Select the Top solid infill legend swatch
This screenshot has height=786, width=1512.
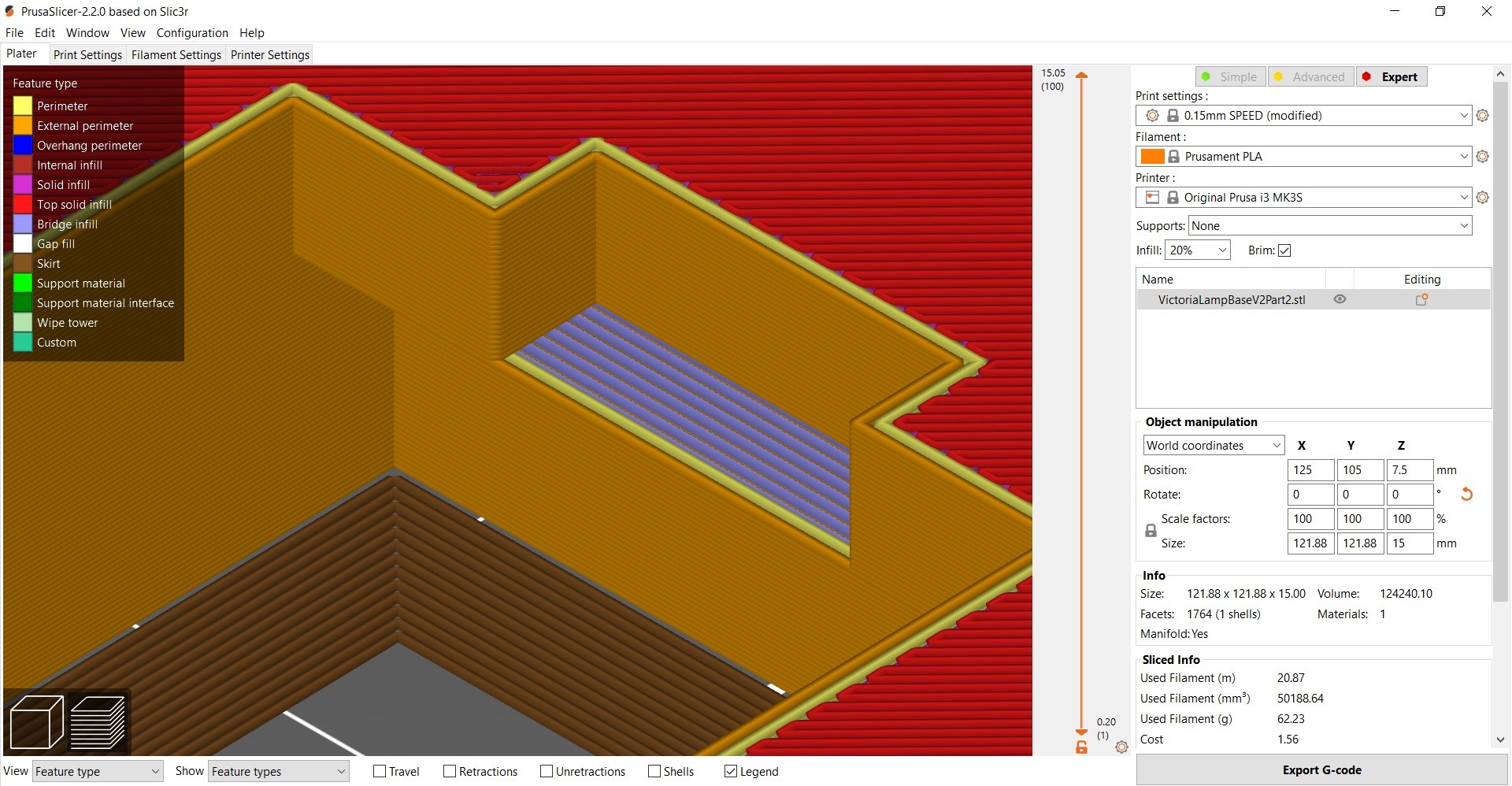coord(23,204)
